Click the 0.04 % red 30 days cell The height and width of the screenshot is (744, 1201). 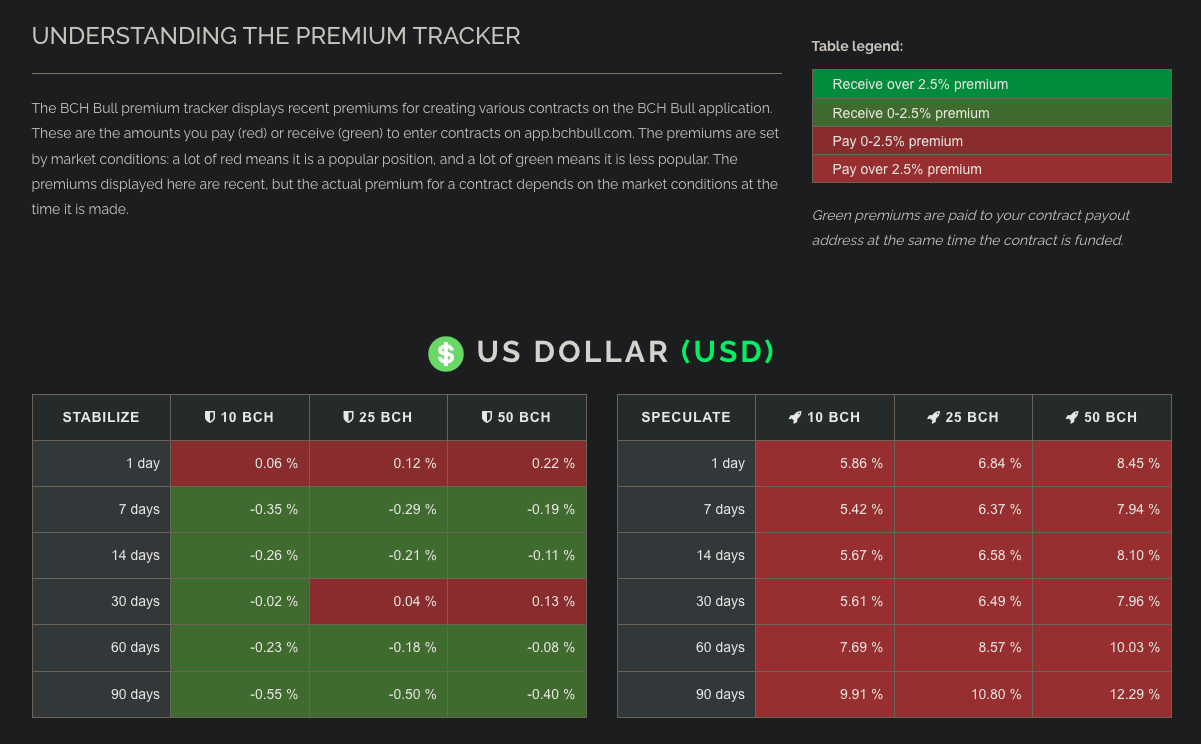pyautogui.click(x=378, y=601)
